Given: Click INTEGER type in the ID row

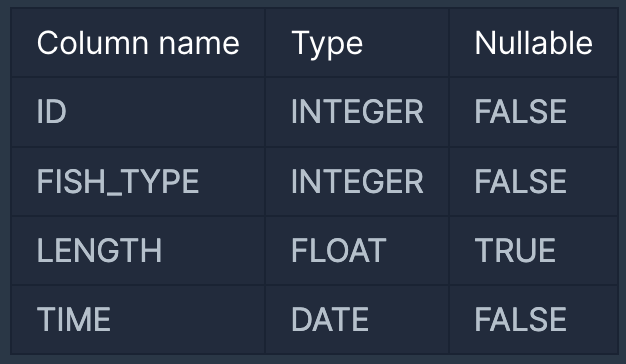Looking at the screenshot, I should pos(357,112).
